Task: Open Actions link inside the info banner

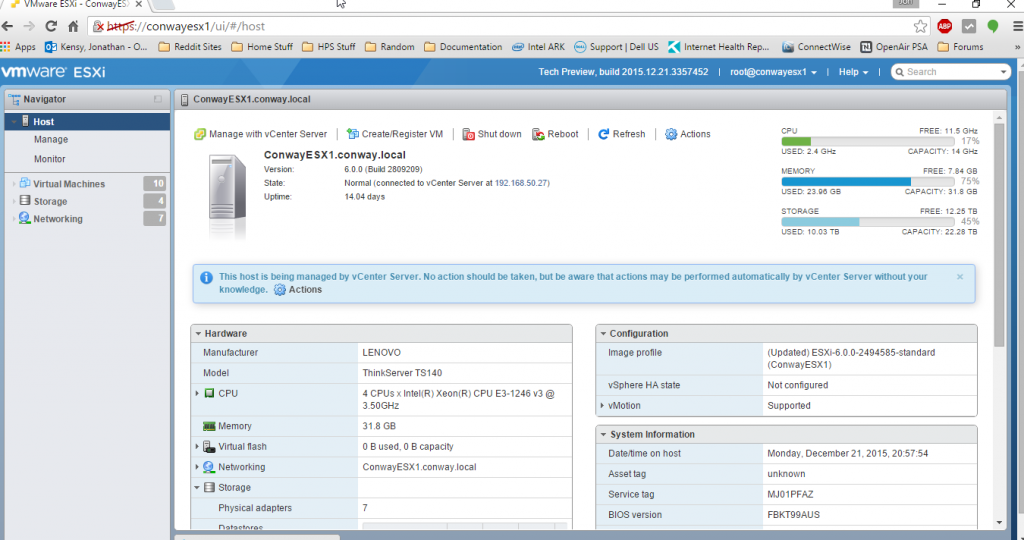Action: tap(298, 289)
